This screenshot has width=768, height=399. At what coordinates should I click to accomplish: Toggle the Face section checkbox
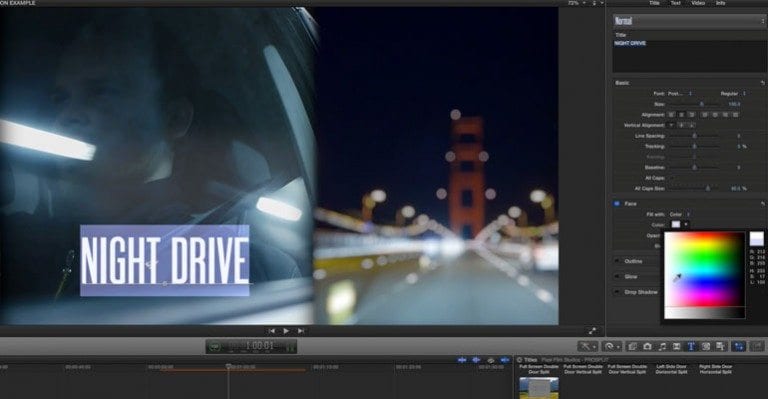[617, 204]
